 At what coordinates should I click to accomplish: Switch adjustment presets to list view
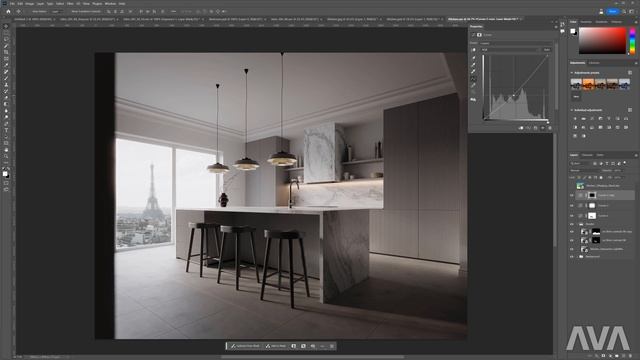pyautogui.click(x=630, y=73)
